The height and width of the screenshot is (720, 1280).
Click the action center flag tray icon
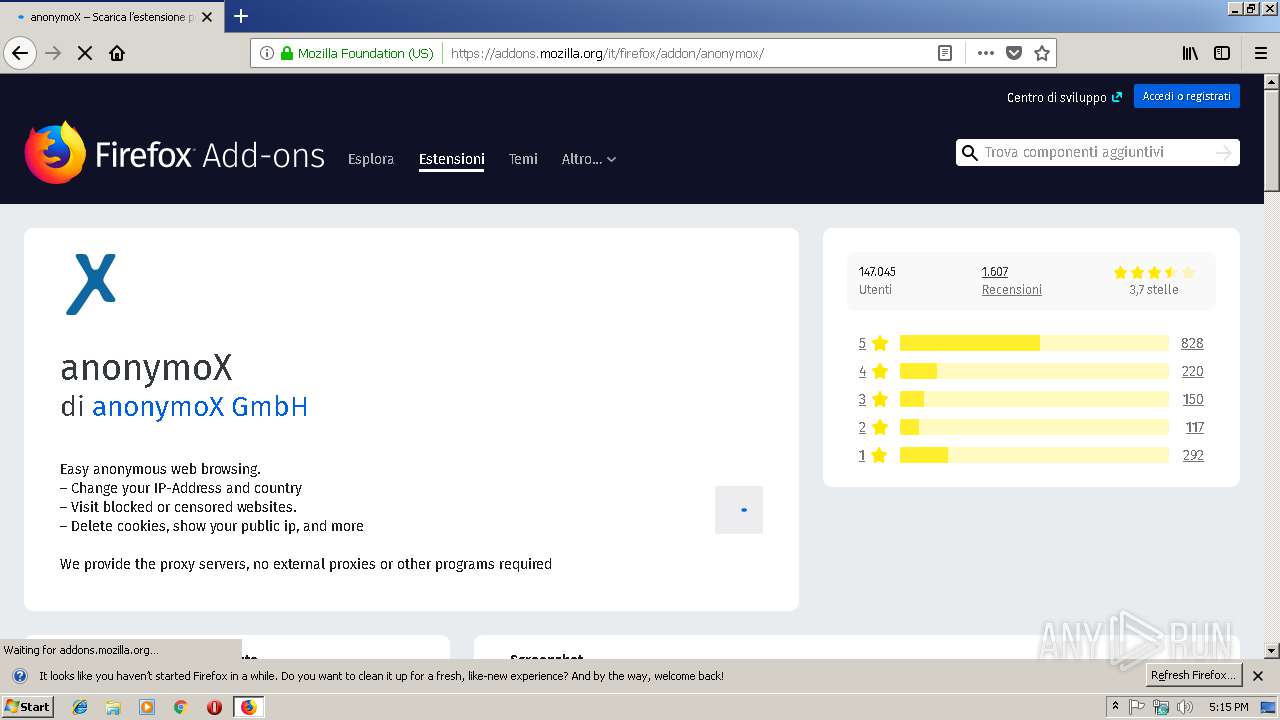[x=1137, y=707]
